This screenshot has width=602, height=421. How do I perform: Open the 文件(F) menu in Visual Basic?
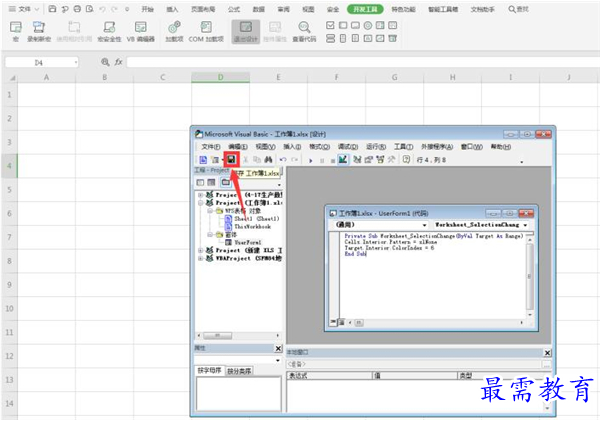pyautogui.click(x=210, y=147)
